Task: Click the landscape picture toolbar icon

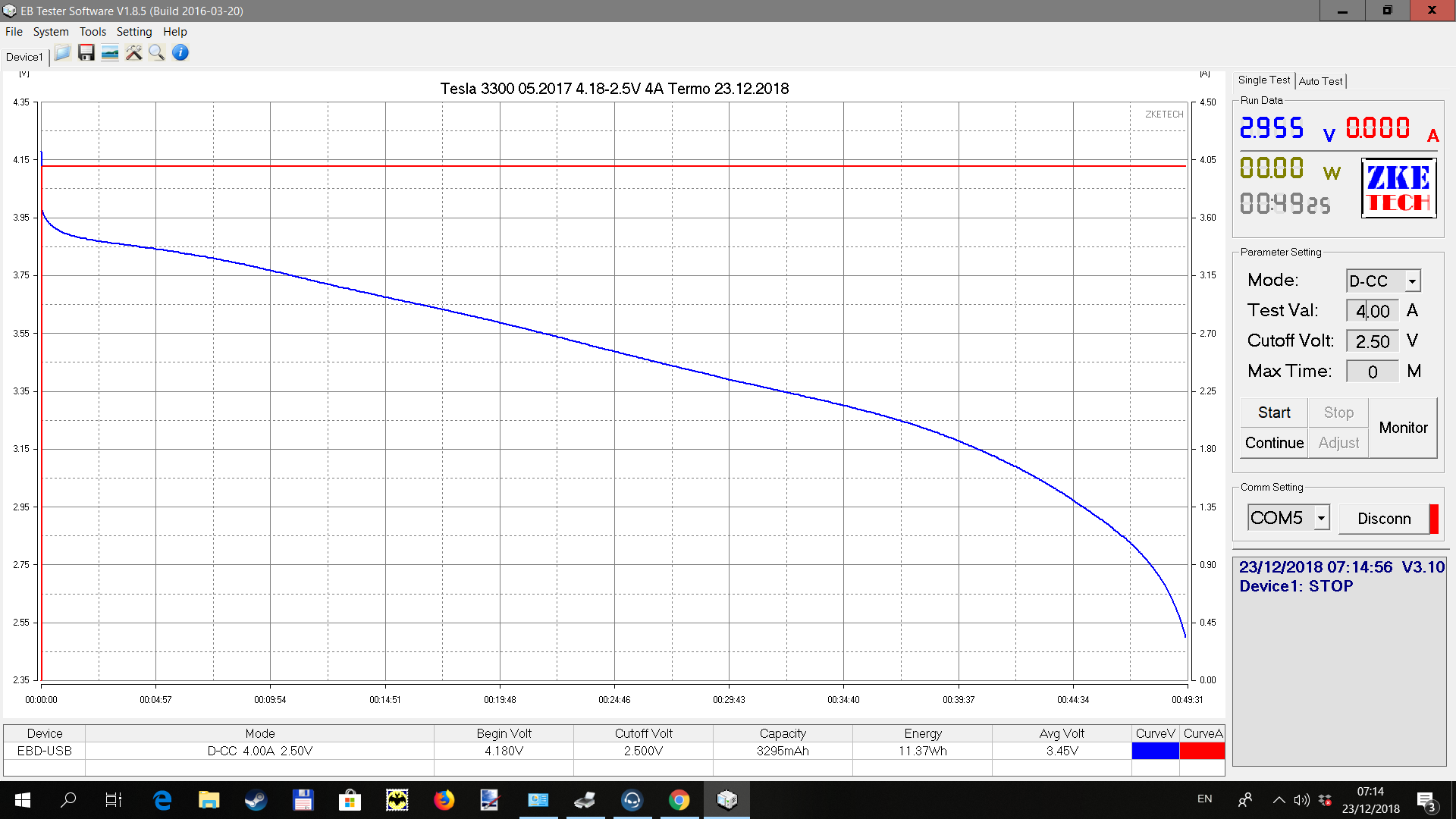Action: click(x=110, y=53)
